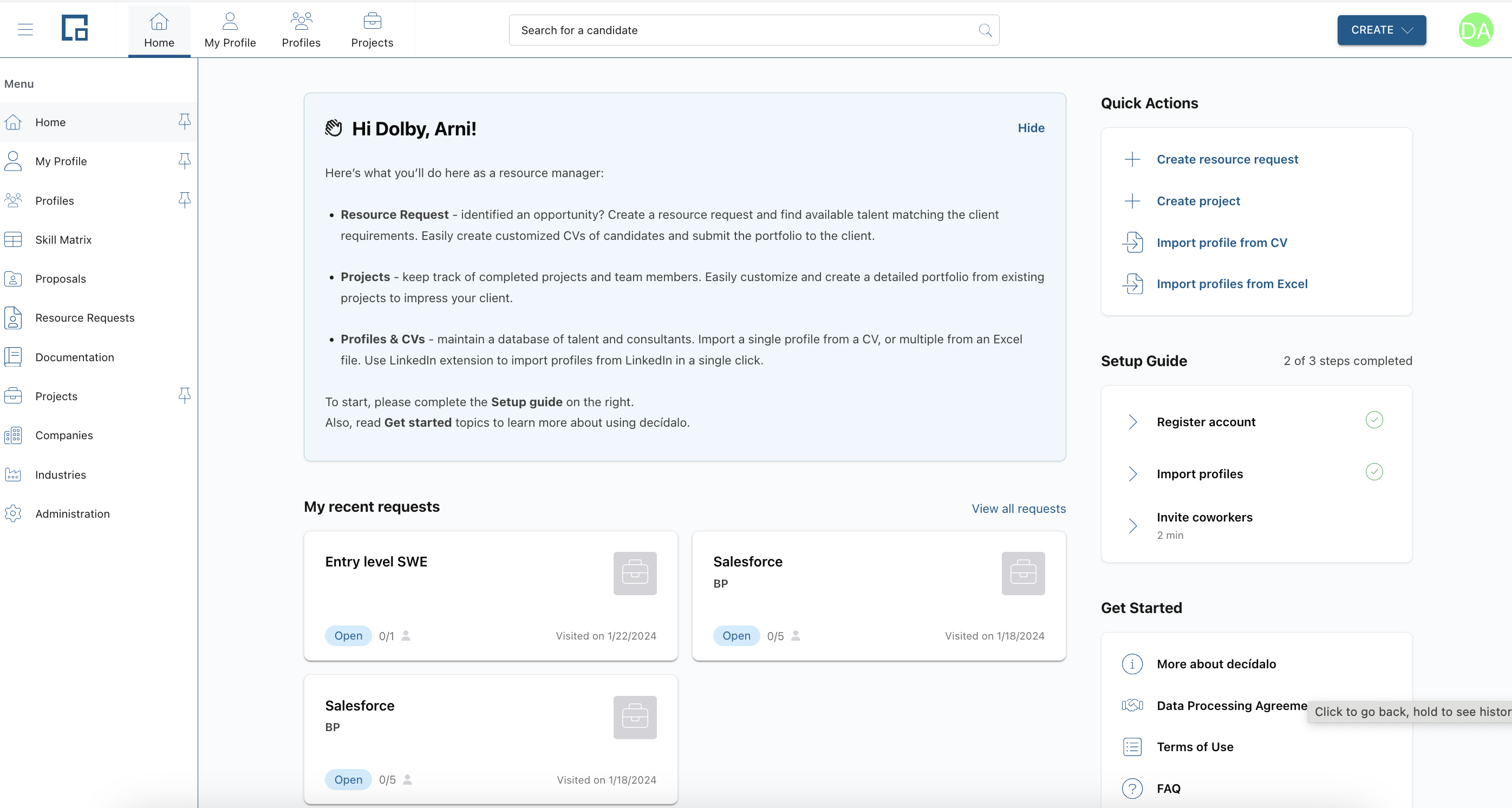Image resolution: width=1512 pixels, height=808 pixels.
Task: Open the CREATE dropdown button
Action: (1381, 30)
